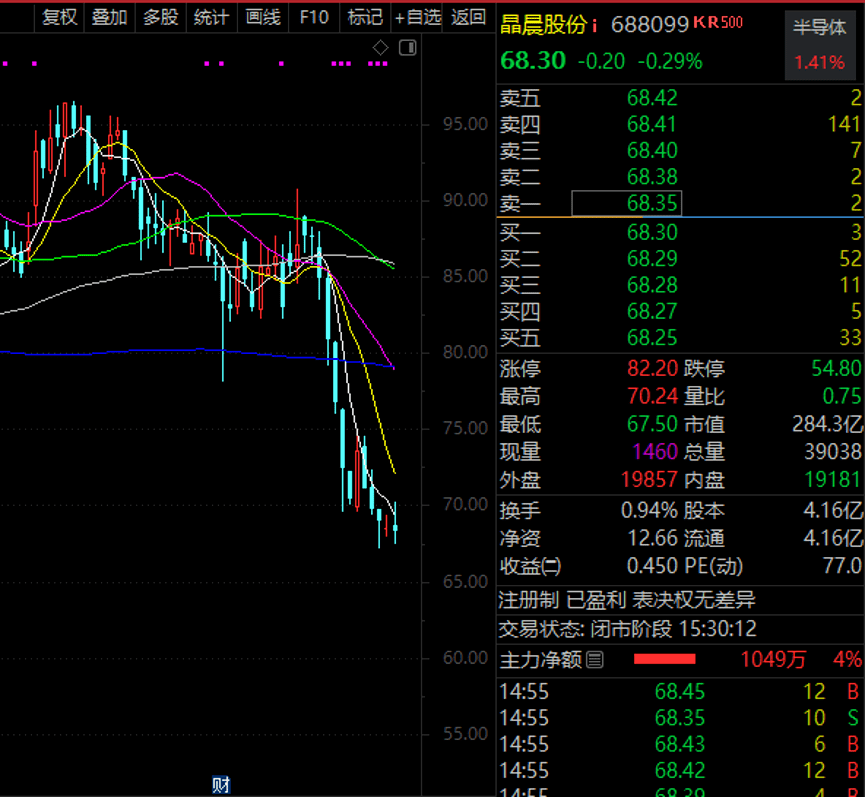Click 95.00 label on price axis
Image resolution: width=866 pixels, height=797 pixels.
coord(465,124)
